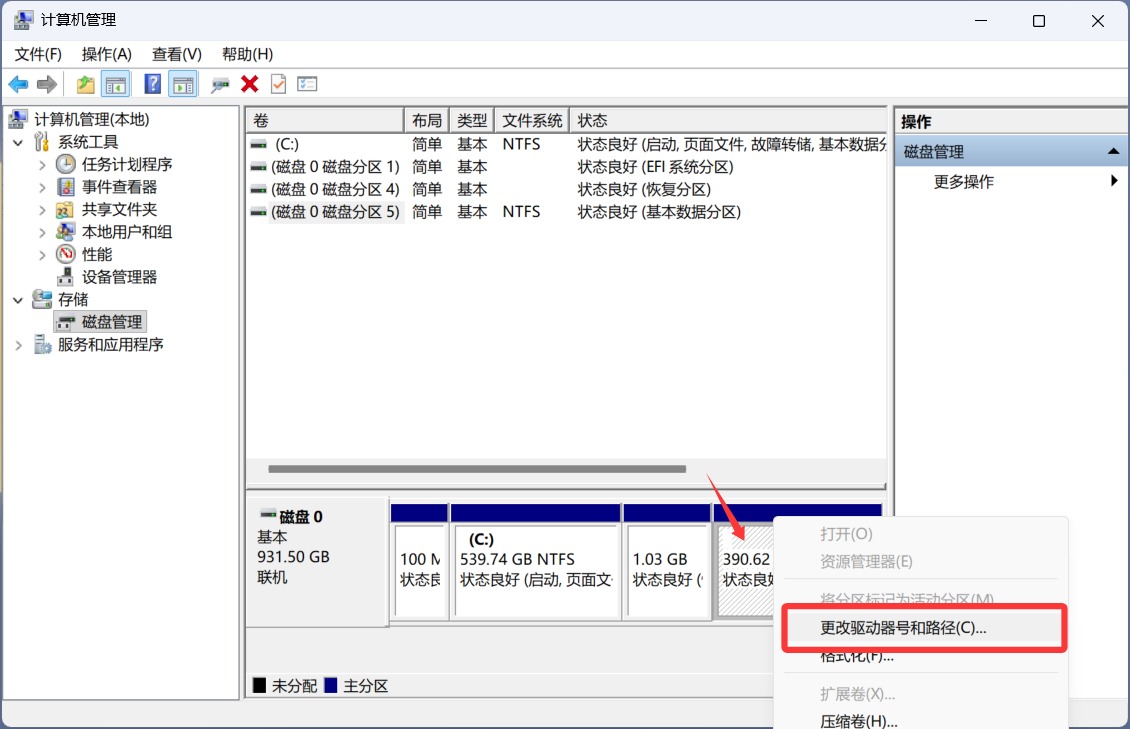This screenshot has width=1130, height=729.
Task: Click the 布局 column header
Action: (x=427, y=120)
